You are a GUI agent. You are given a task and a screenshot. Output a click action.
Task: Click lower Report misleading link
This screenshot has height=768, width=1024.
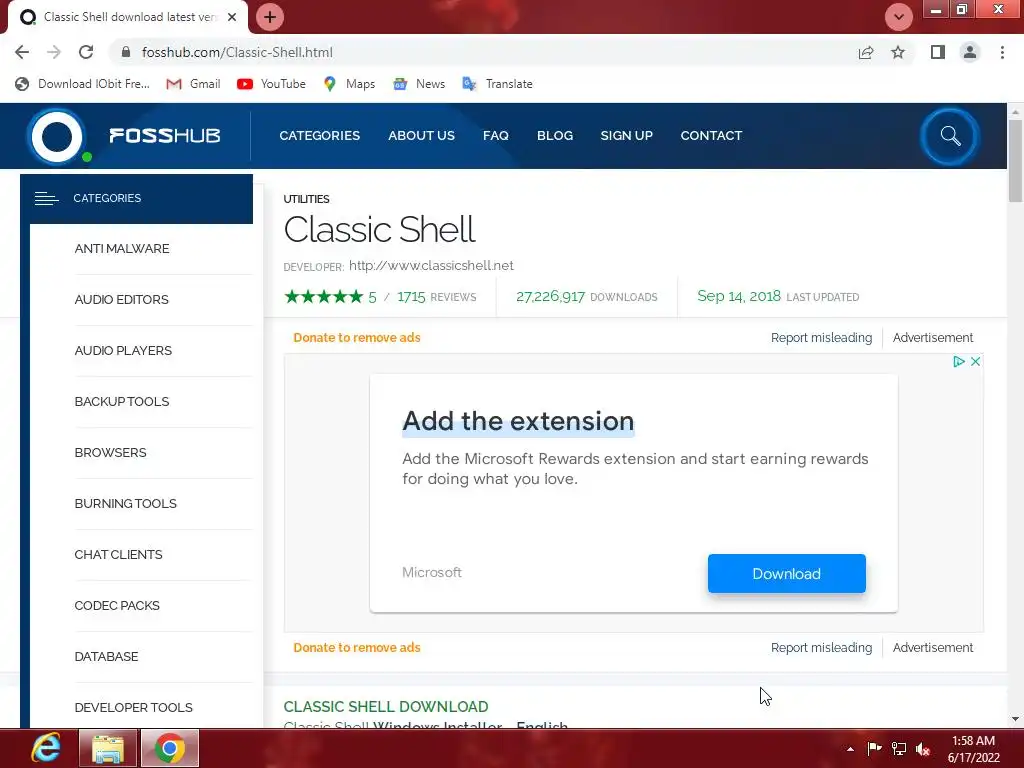pos(821,648)
